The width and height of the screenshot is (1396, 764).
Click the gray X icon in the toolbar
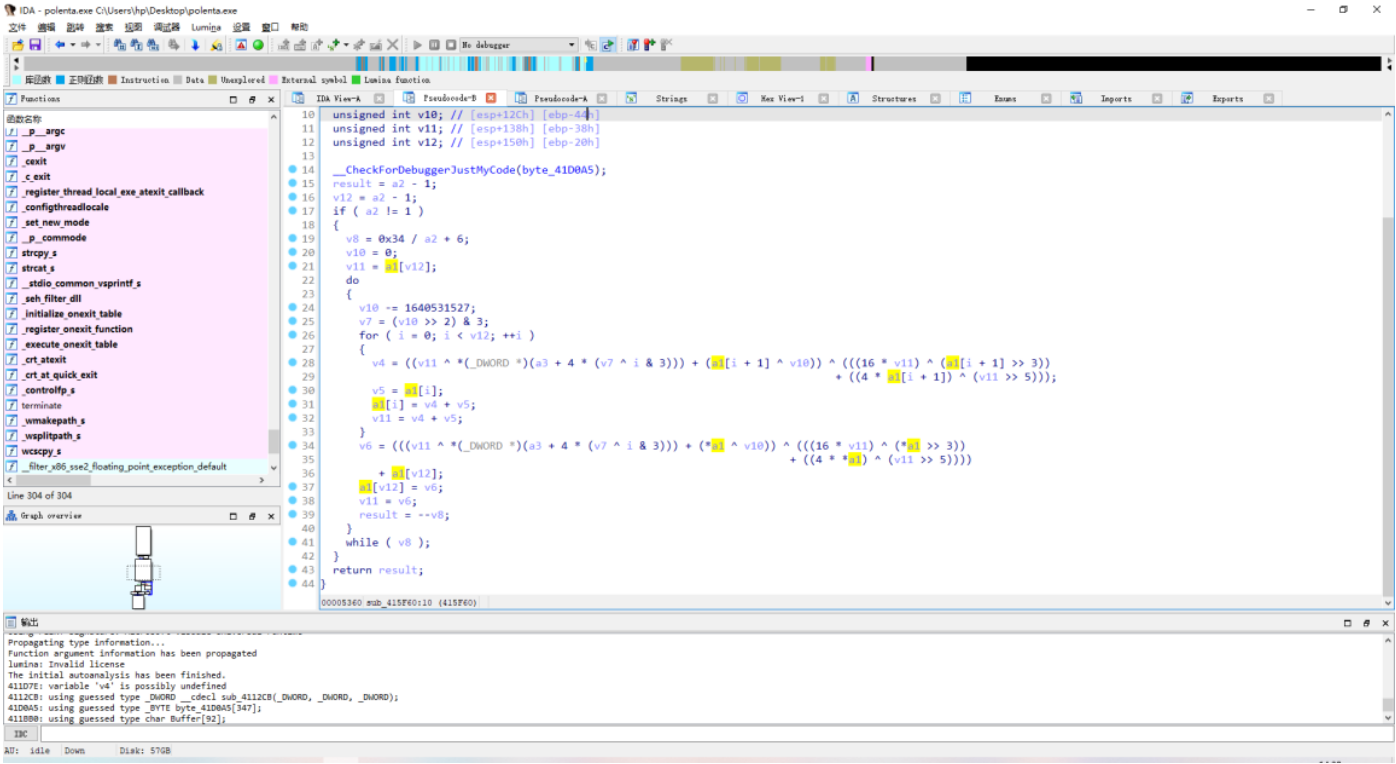[393, 45]
